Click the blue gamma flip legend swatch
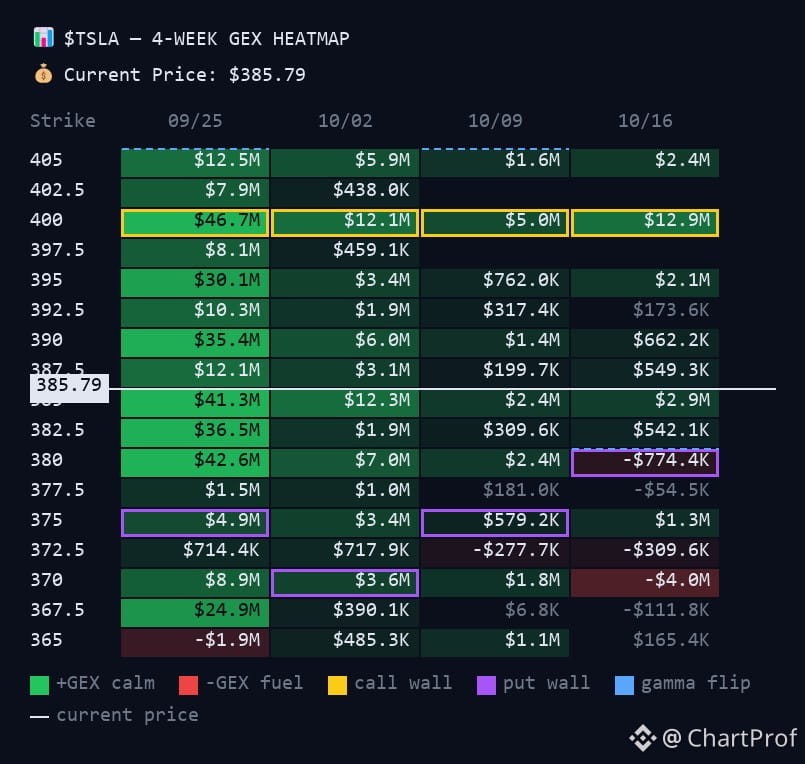 click(x=624, y=685)
